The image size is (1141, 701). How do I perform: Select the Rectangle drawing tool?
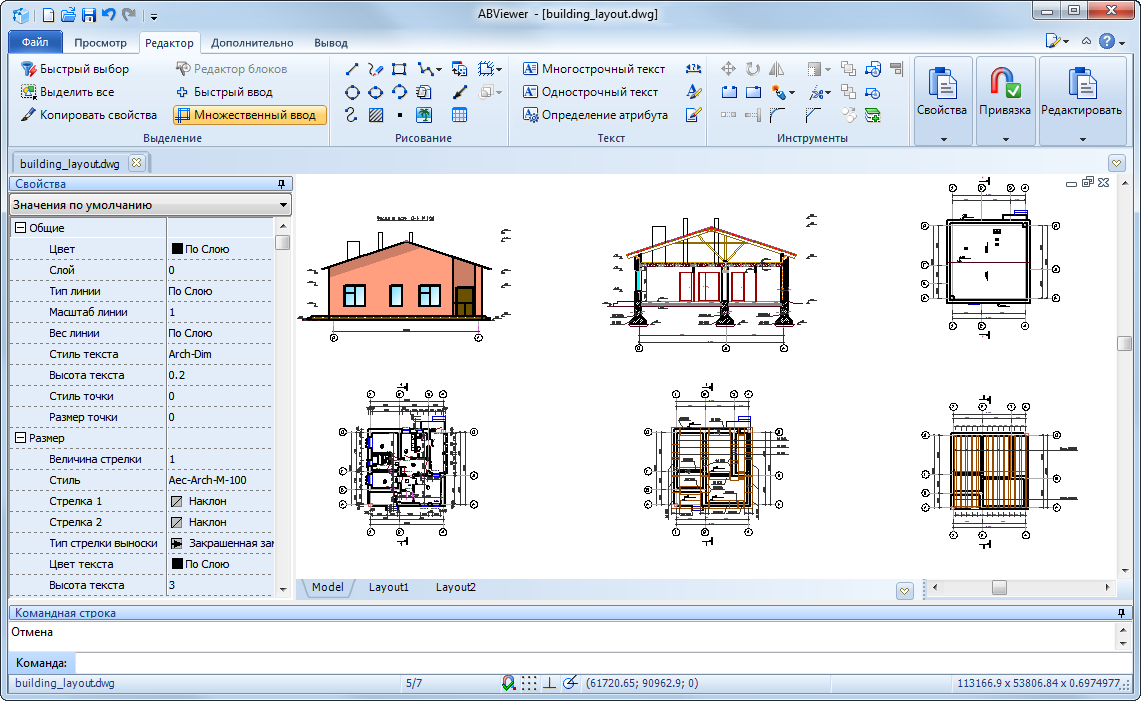coord(399,69)
